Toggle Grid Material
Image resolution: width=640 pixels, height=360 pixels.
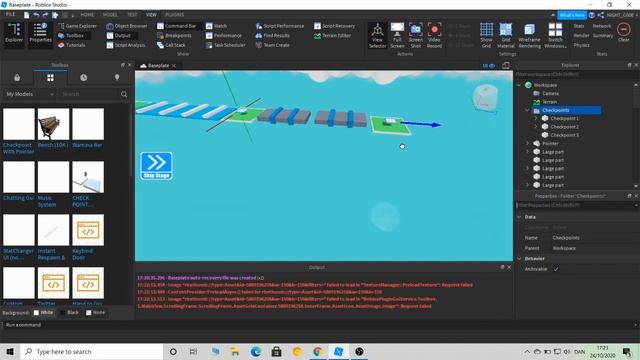(x=506, y=36)
